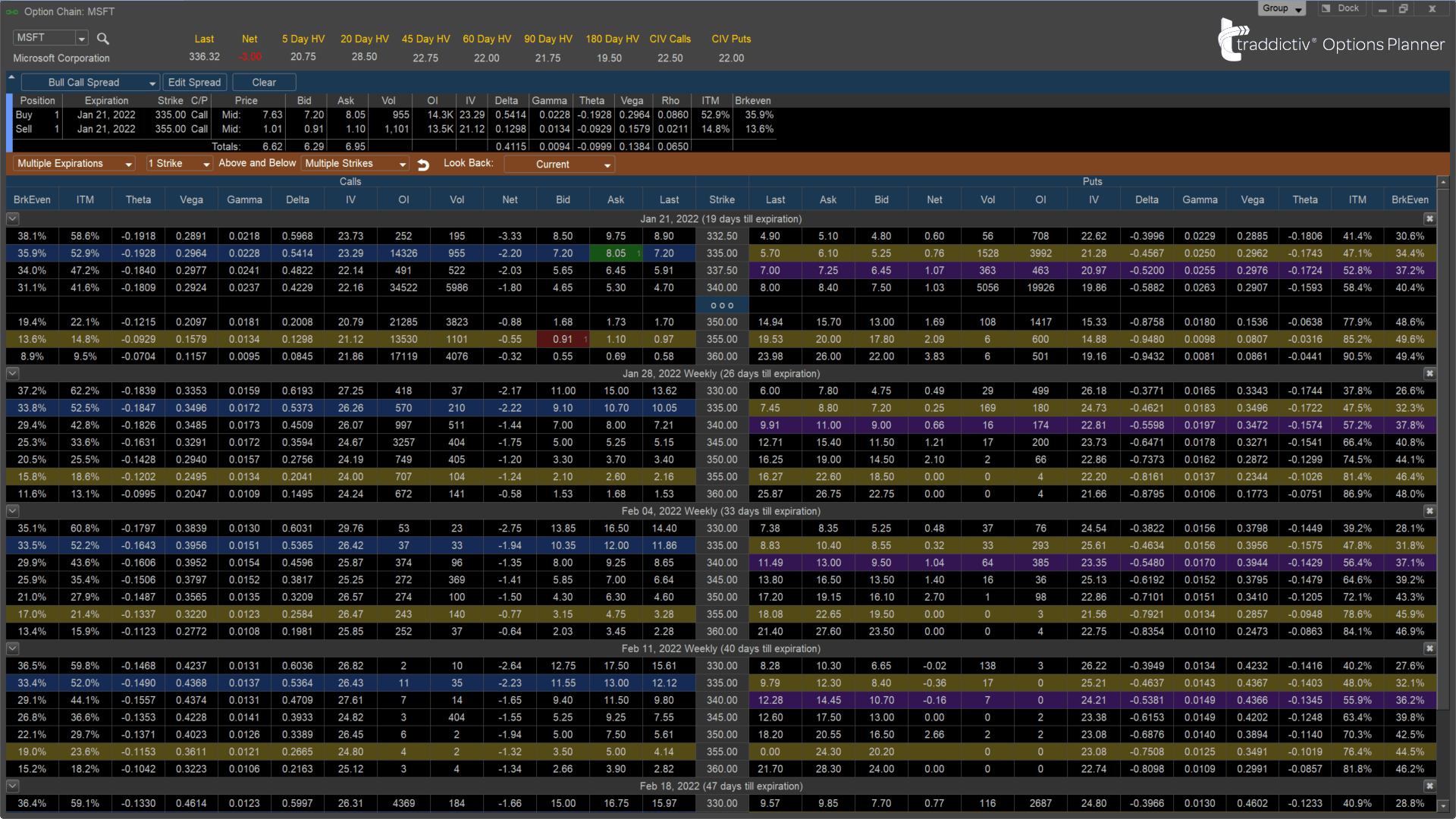This screenshot has height=819, width=1456.
Task: Close the Jan 28, 2022 Weekly section
Action: 1429,374
